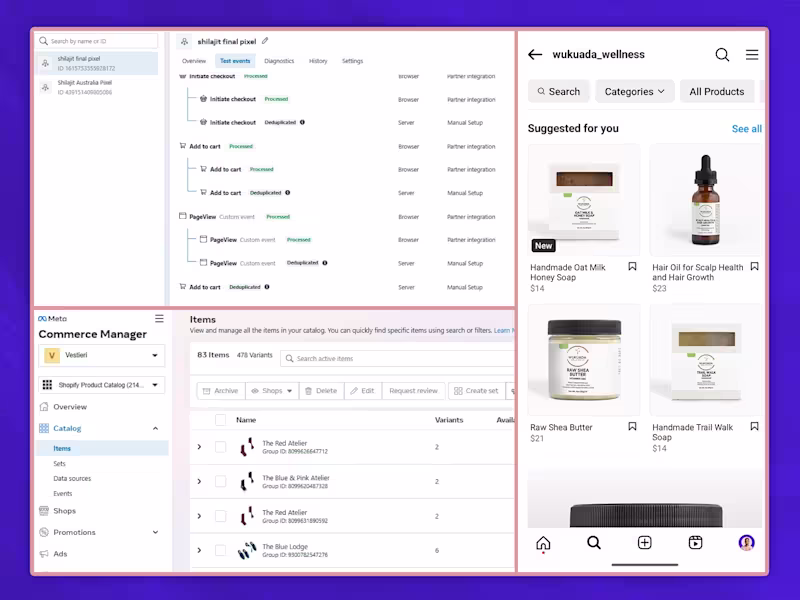Open Hair Oil dropper bottle product image
This screenshot has height=600, width=800.
(x=706, y=200)
